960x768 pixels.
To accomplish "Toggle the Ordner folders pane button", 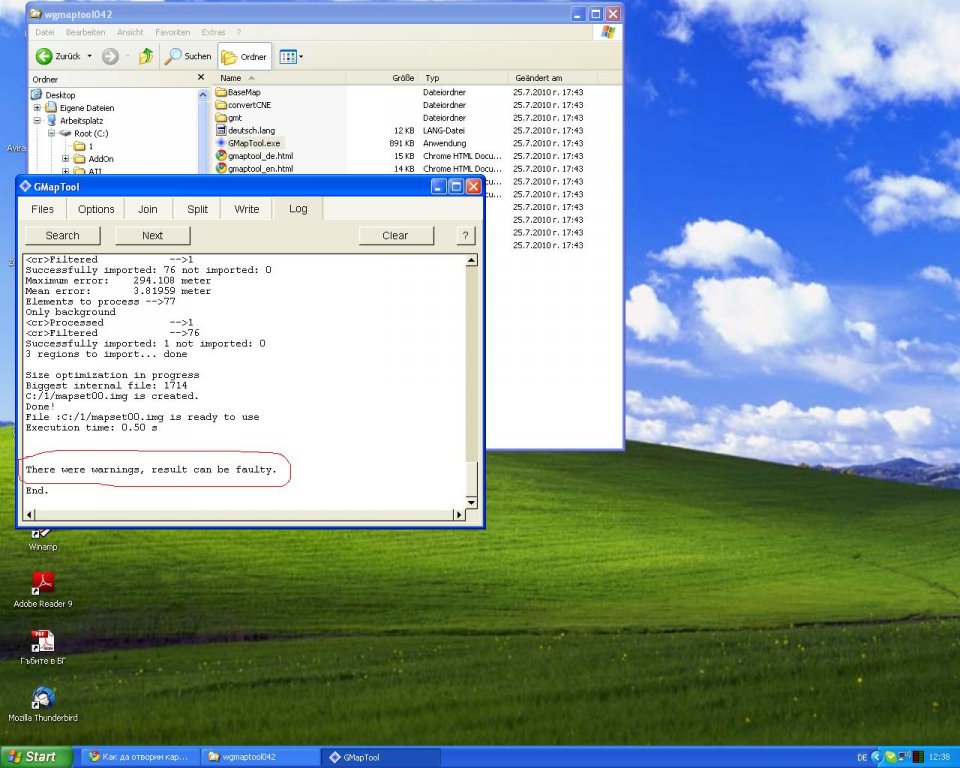I will coord(244,57).
